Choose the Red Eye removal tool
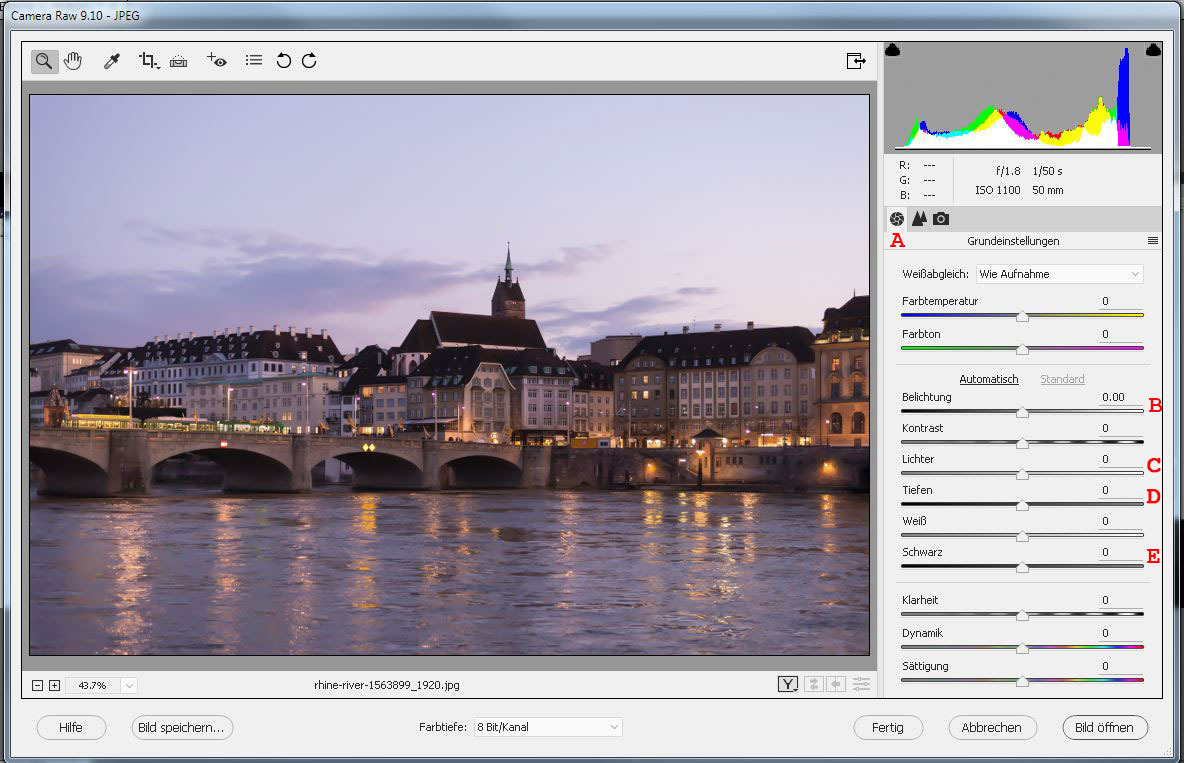The height and width of the screenshot is (763, 1184). pyautogui.click(x=217, y=61)
